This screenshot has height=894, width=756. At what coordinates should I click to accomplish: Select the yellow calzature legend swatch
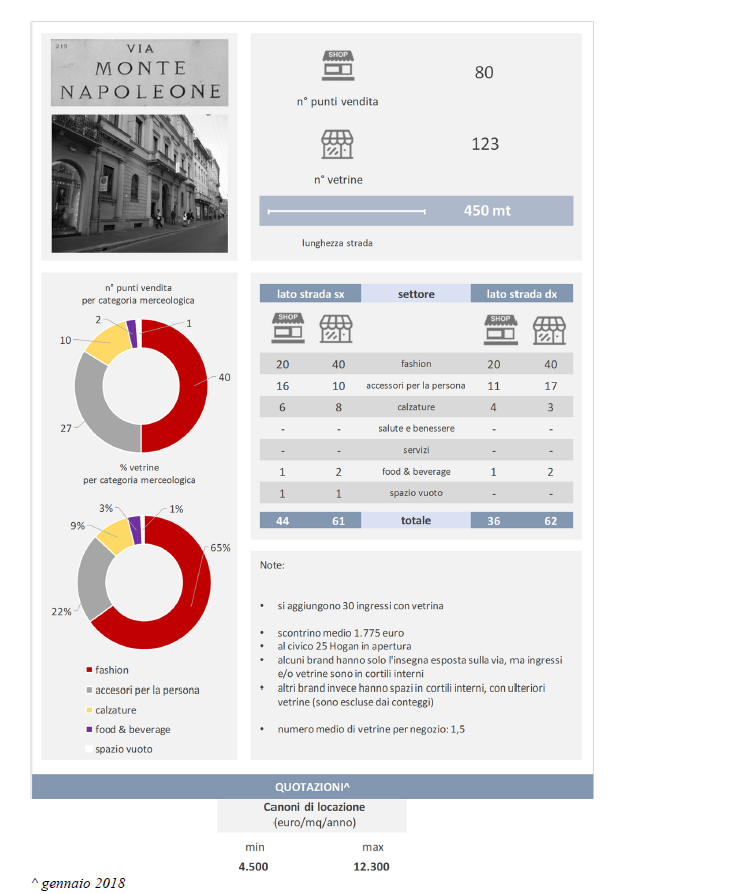[x=89, y=709]
